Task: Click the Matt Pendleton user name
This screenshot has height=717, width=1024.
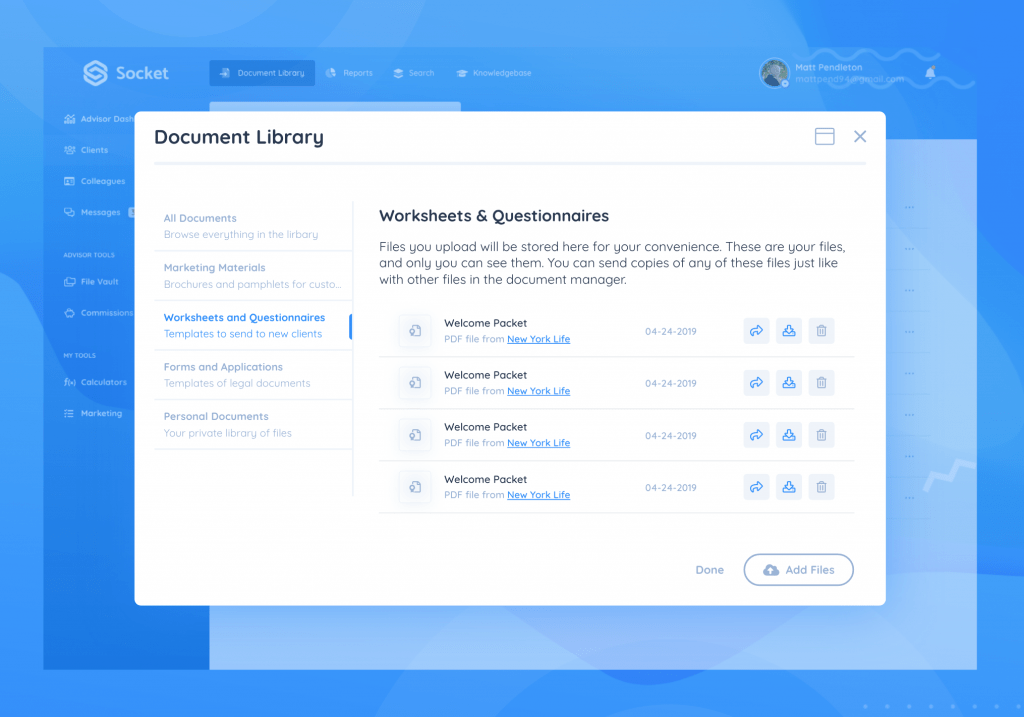Action: [829, 67]
